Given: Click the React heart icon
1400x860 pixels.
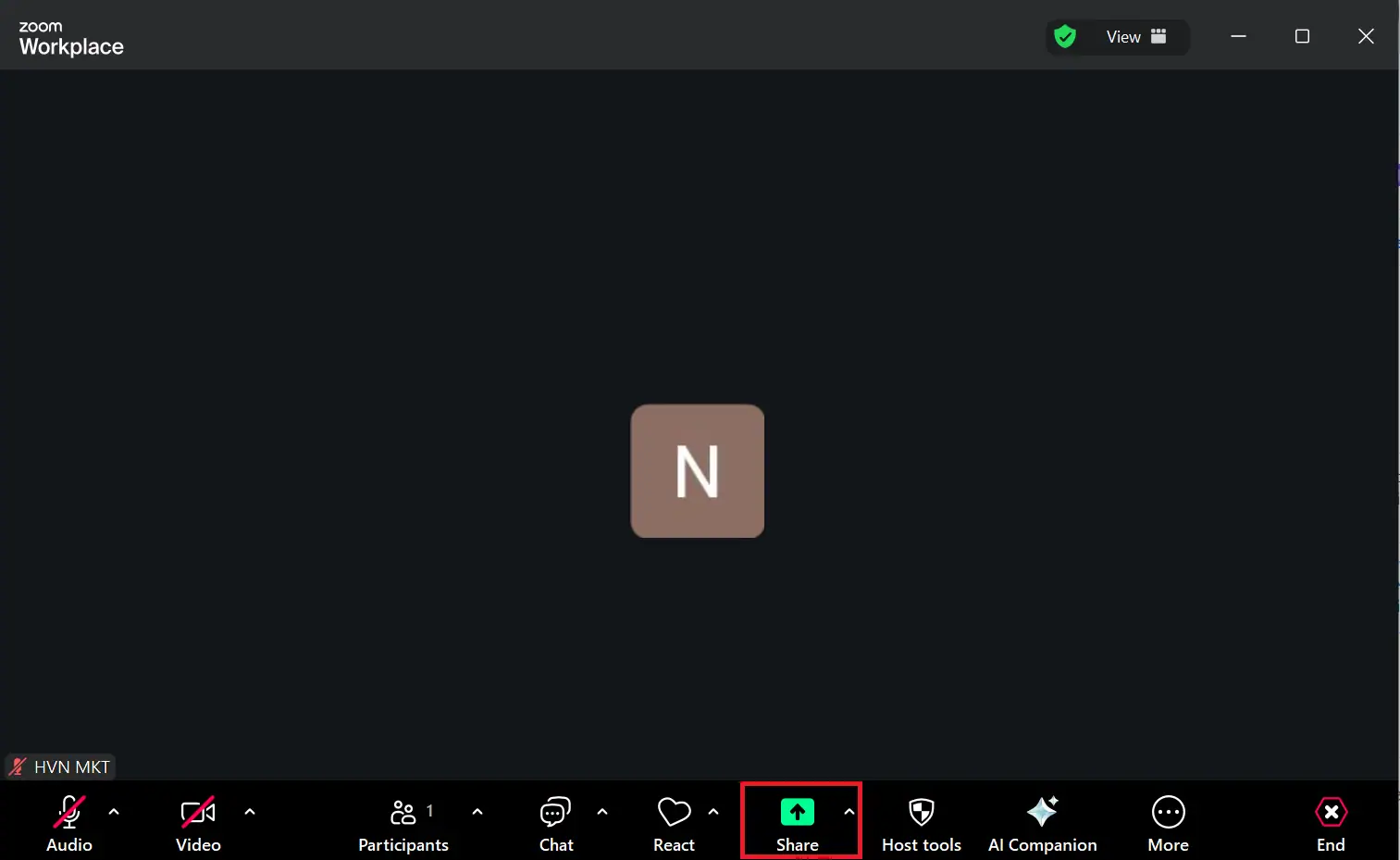Looking at the screenshot, I should [x=674, y=813].
